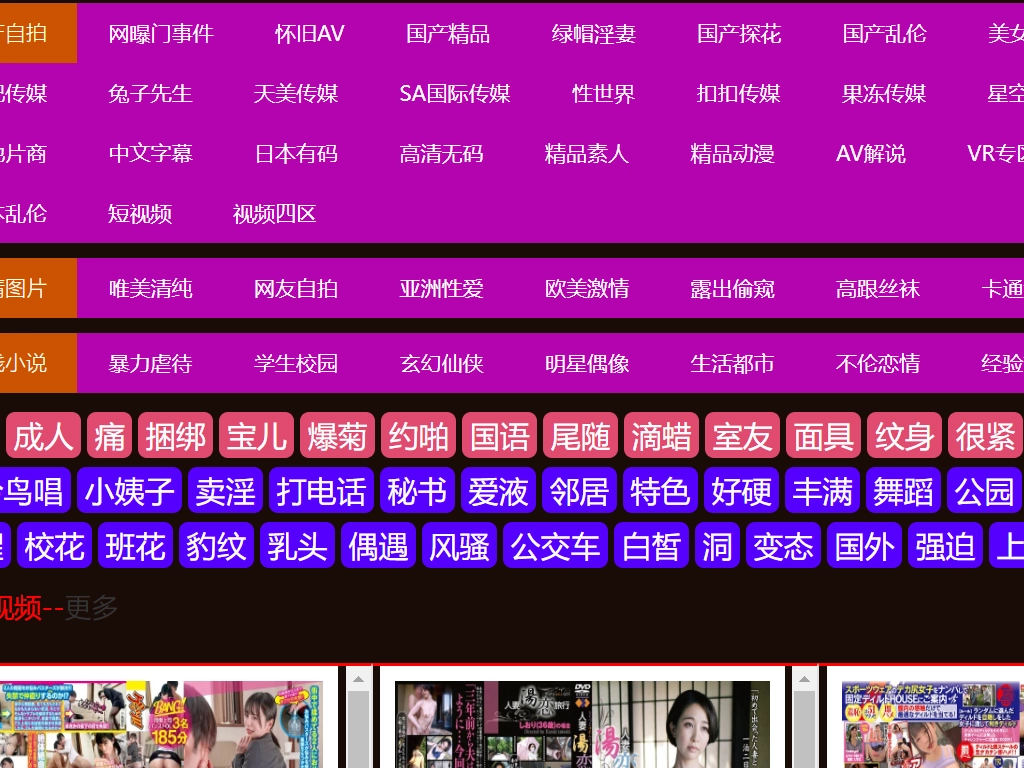Click the 纹身 tag button
The width and height of the screenshot is (1024, 768).
pos(904,436)
